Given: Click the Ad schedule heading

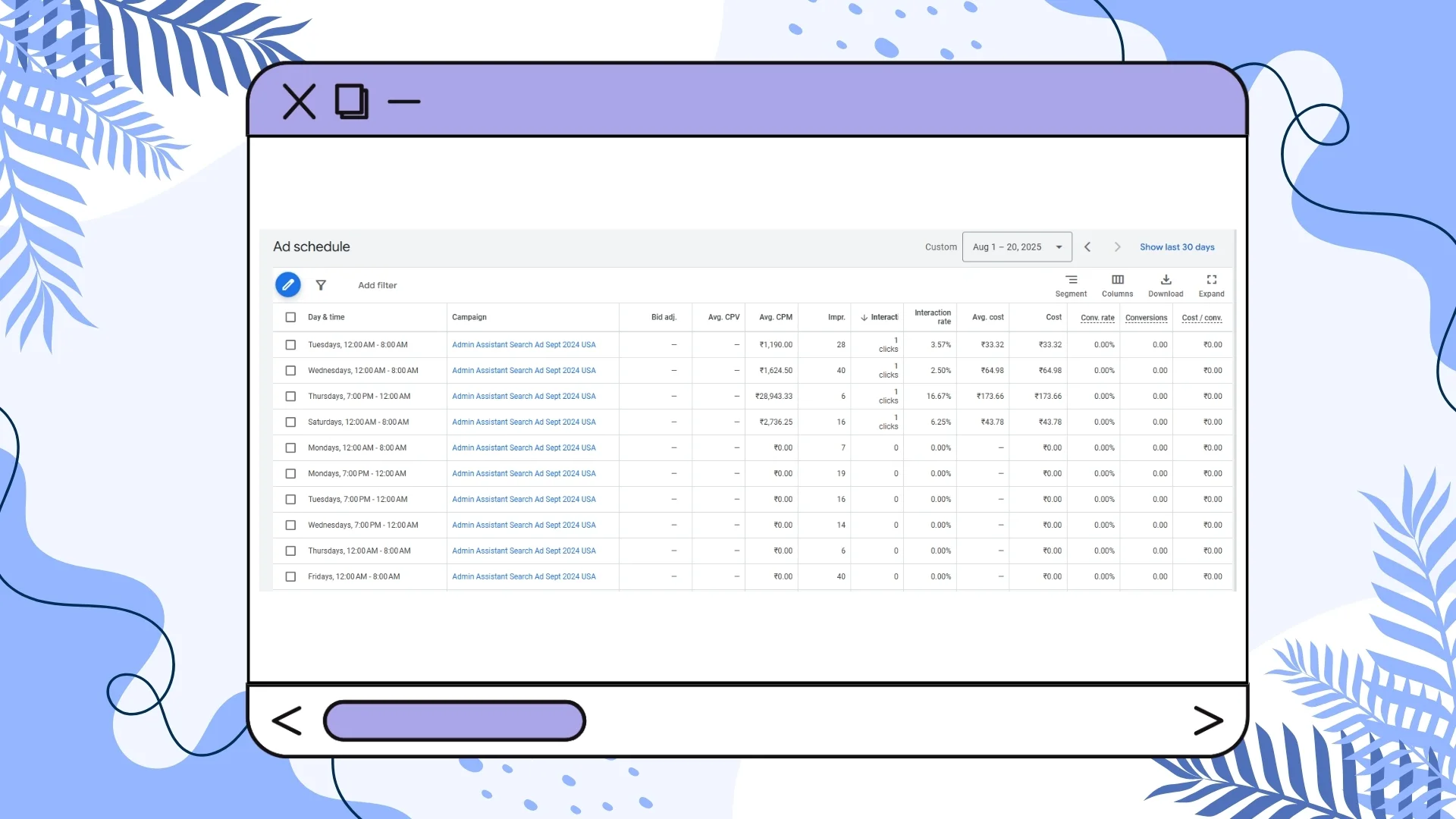Looking at the screenshot, I should tap(312, 246).
